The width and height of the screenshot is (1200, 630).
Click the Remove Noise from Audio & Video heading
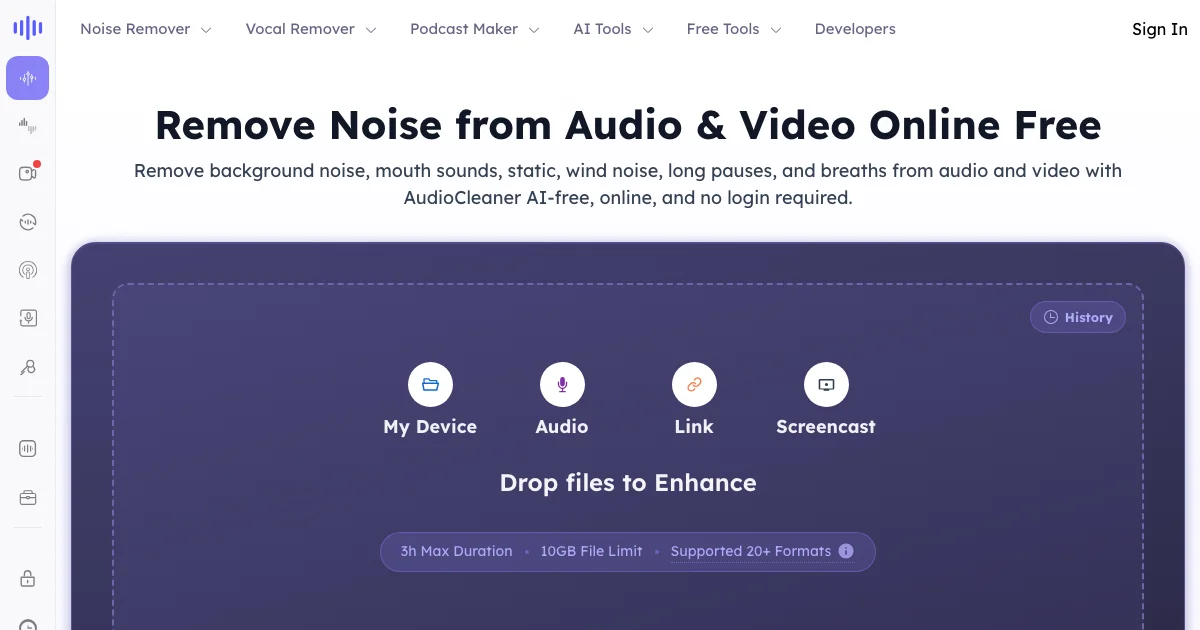628,125
